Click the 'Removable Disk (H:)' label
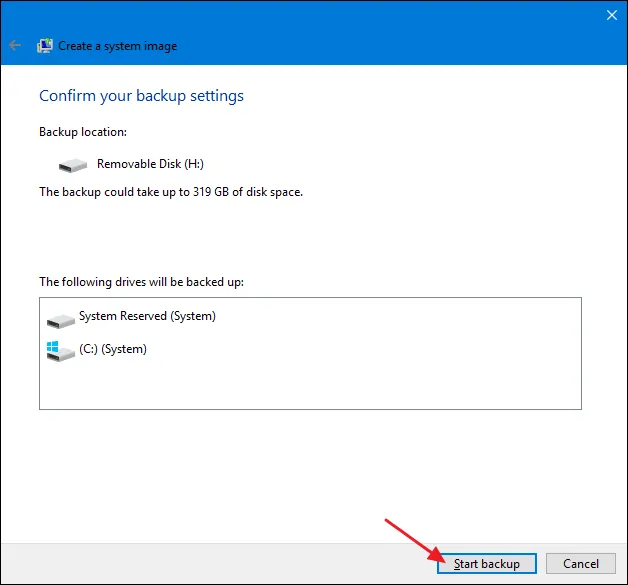 150,164
